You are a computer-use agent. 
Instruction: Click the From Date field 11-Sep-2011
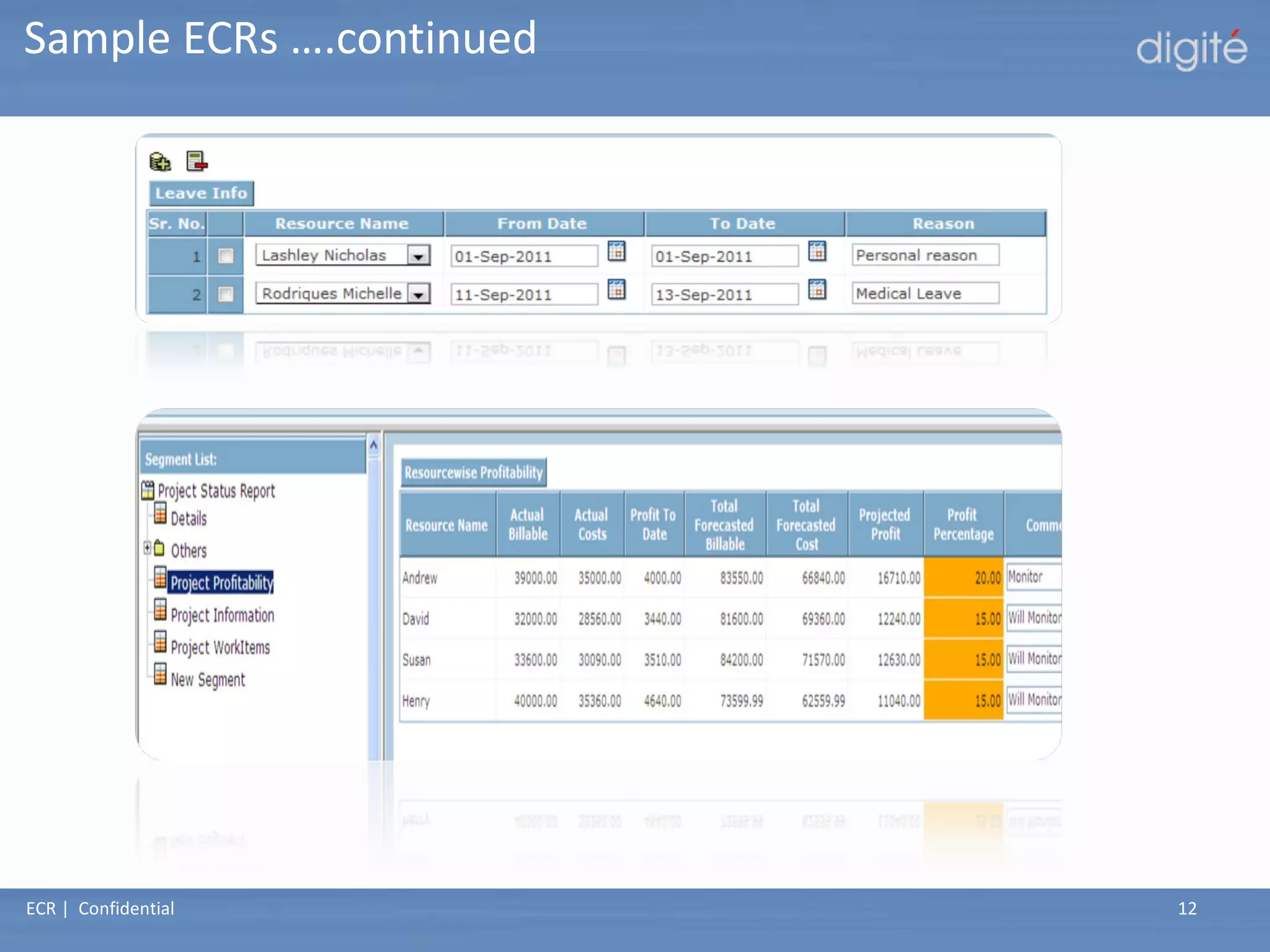coord(524,294)
